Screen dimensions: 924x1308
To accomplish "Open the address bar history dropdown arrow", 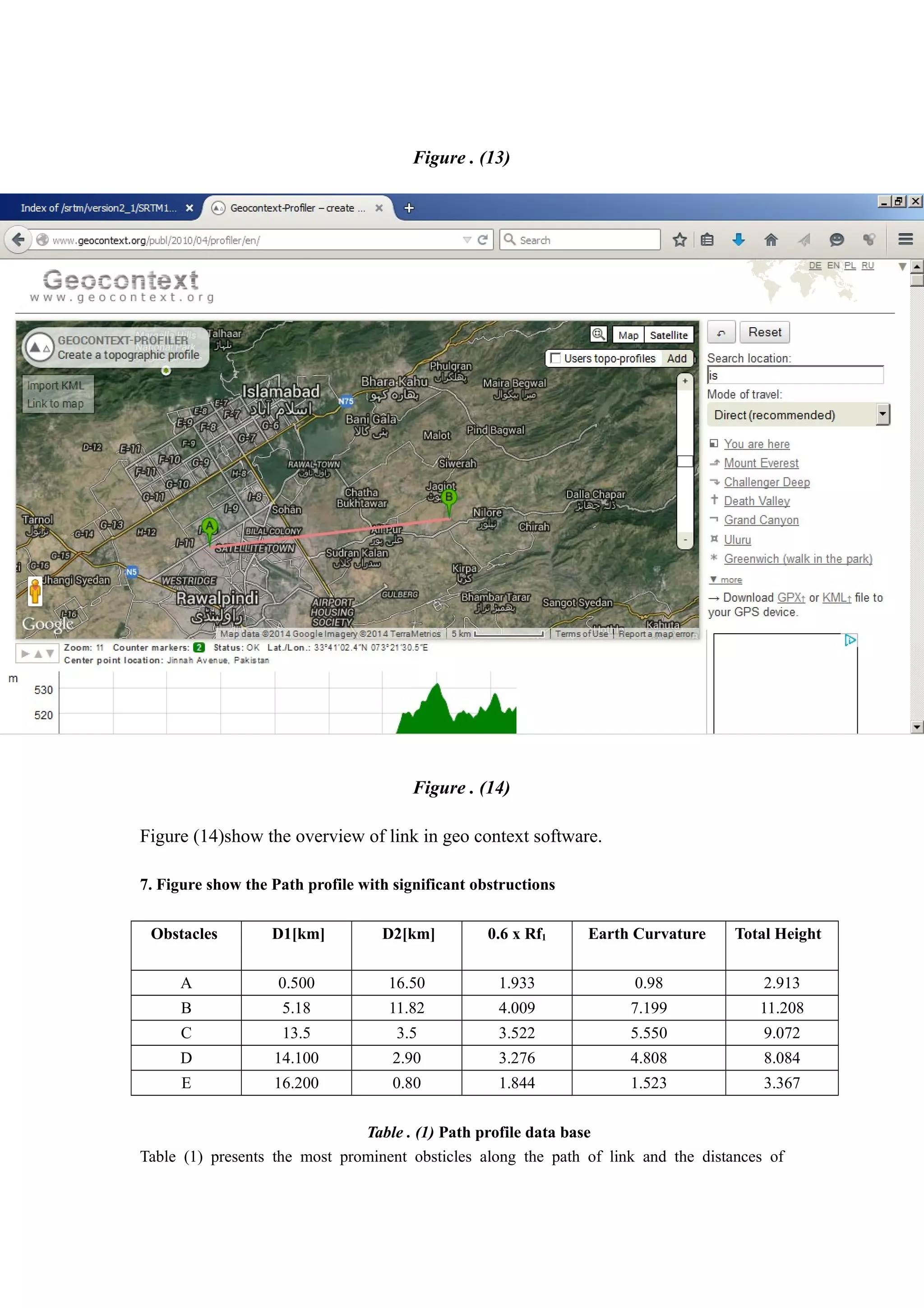I will (x=467, y=240).
